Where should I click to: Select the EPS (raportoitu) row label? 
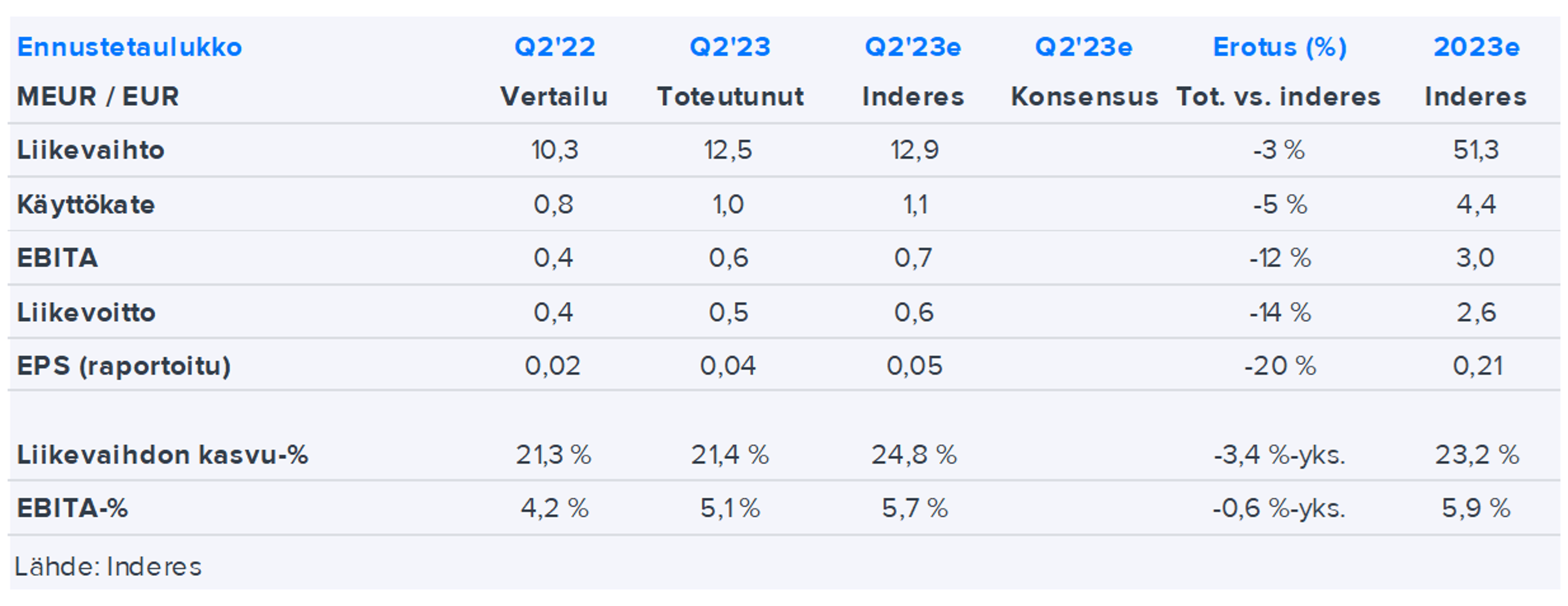124,365
